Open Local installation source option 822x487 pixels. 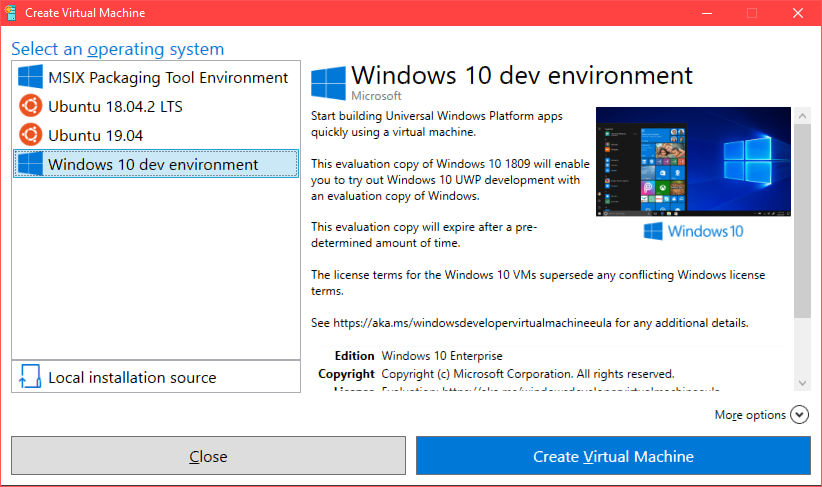pos(132,377)
